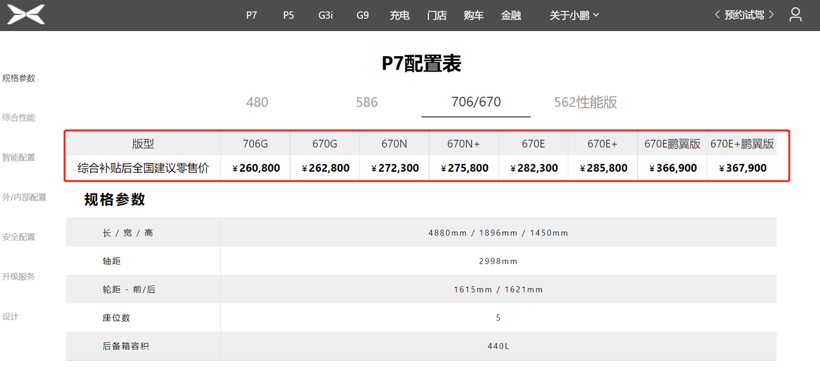This screenshot has height=368, width=820.
Task: Click the seat count value 5
Action: click(498, 317)
